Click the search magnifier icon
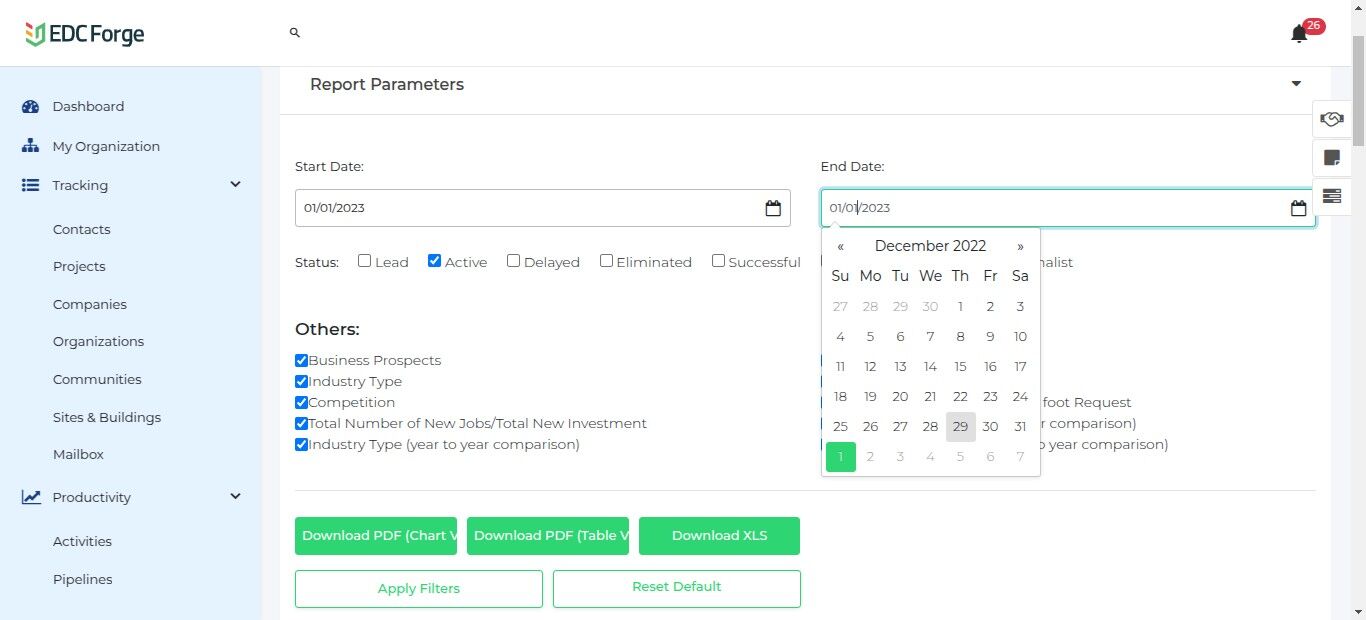 click(295, 33)
